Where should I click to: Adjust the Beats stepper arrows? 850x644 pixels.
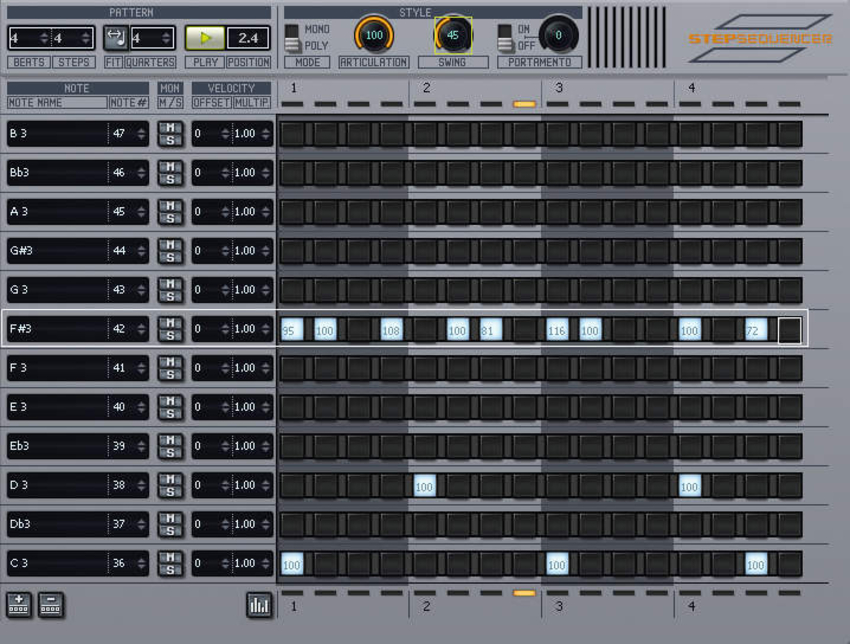(x=44, y=38)
